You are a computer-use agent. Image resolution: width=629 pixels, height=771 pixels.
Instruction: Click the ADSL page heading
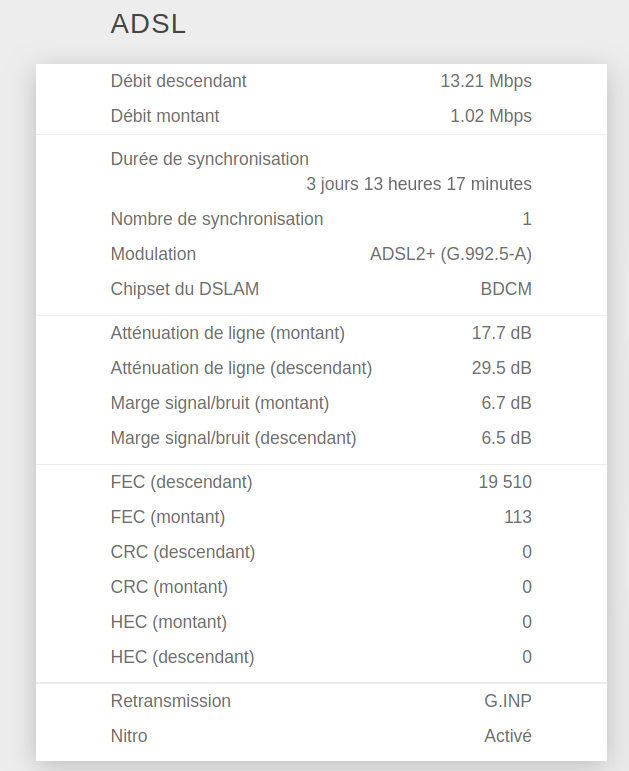[148, 24]
